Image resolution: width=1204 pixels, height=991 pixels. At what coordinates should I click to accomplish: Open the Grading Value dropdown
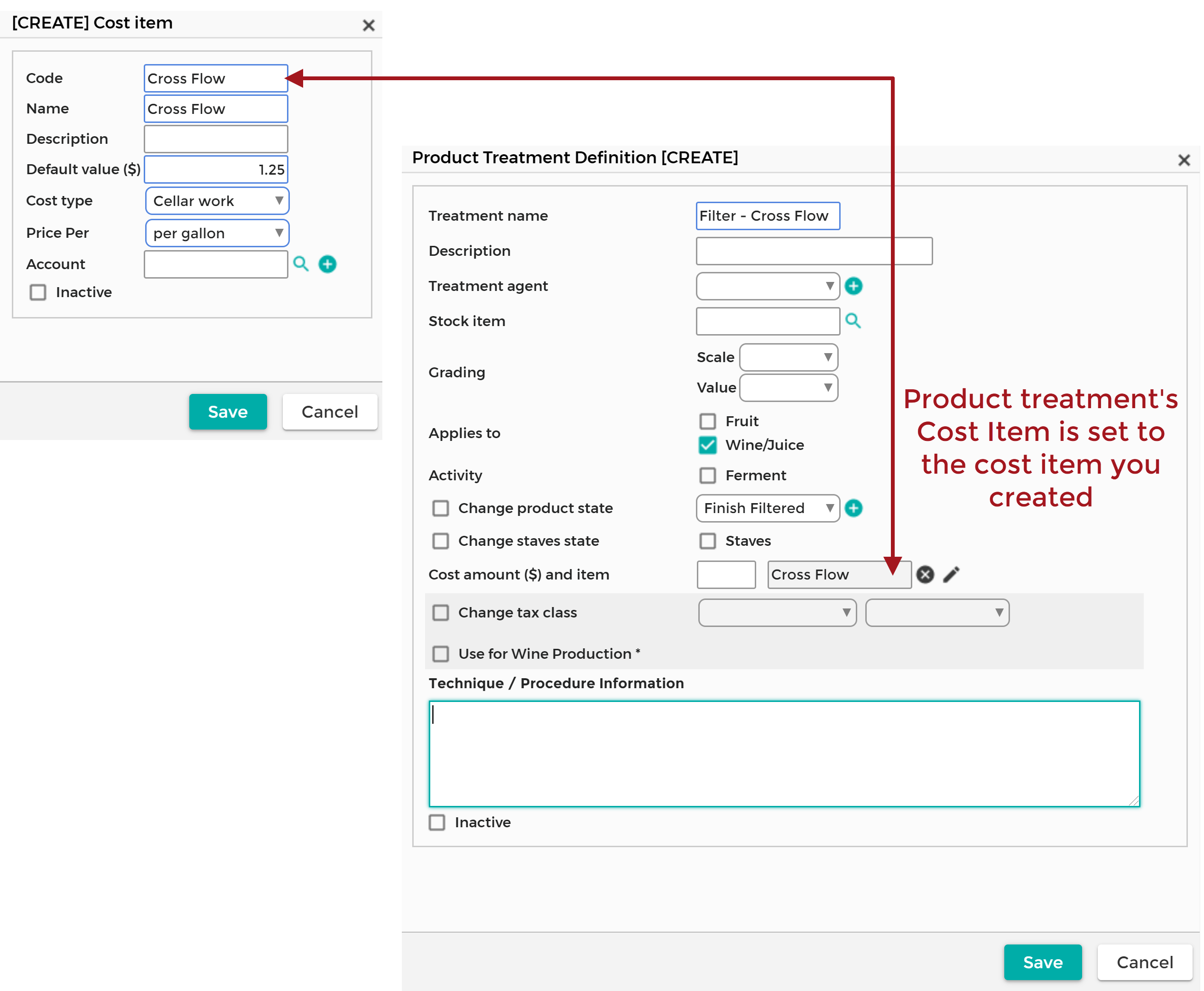point(788,388)
